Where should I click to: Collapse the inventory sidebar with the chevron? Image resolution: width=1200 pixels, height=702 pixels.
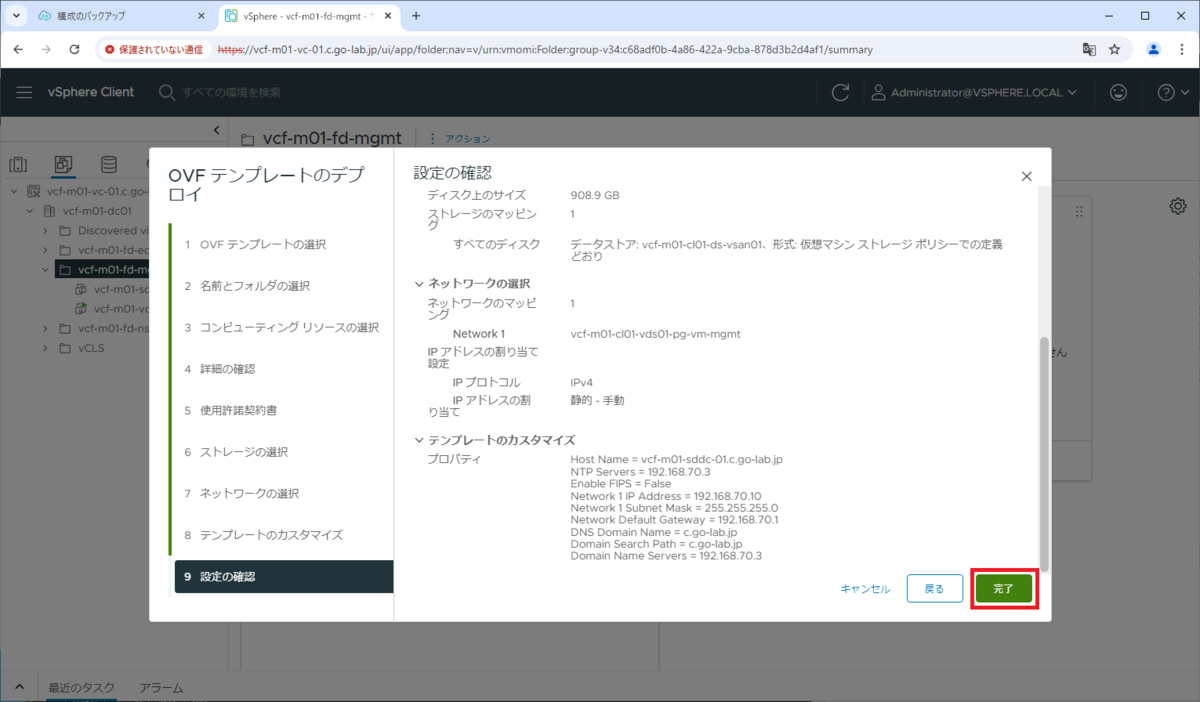pos(217,130)
